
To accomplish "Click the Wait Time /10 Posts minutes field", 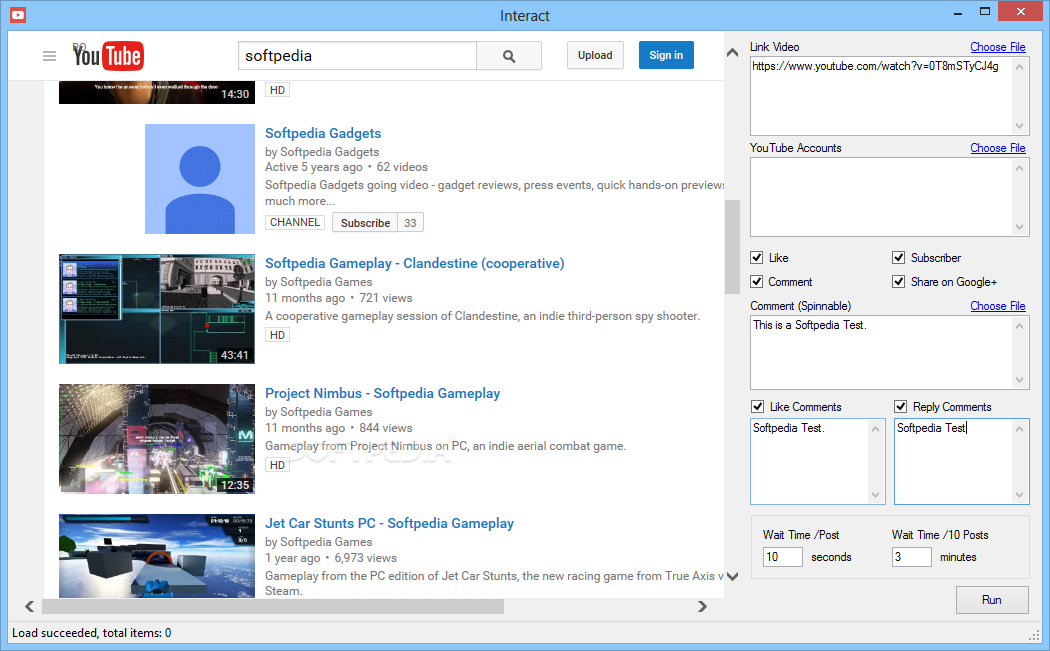I will tap(911, 557).
